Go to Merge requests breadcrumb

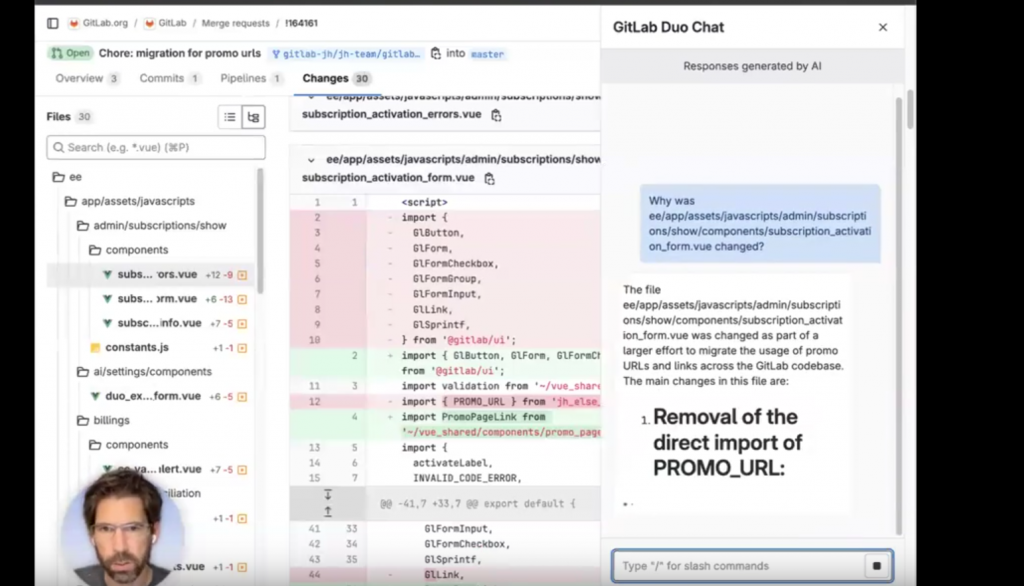click(x=235, y=23)
